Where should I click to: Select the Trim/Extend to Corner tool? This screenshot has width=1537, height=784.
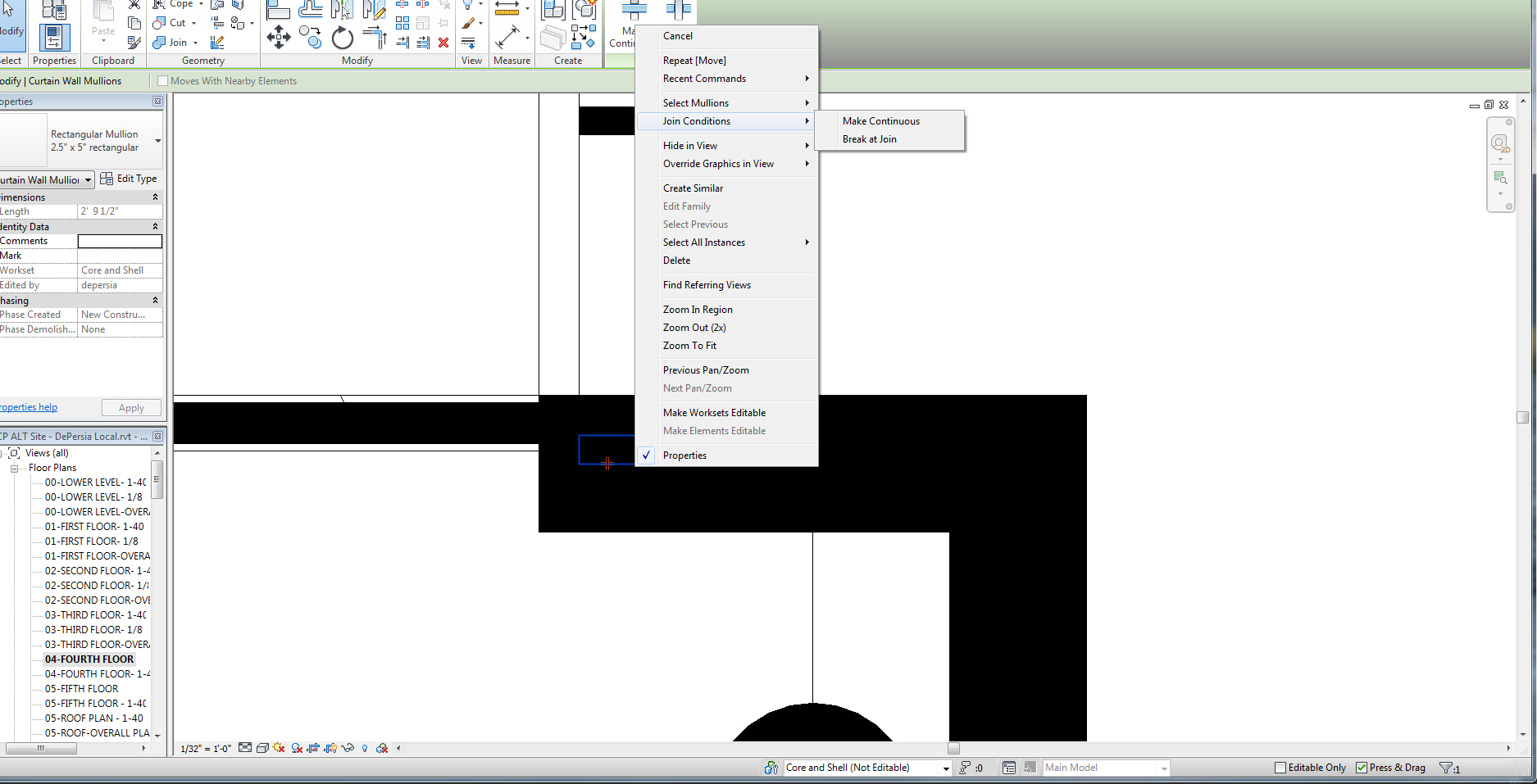point(375,37)
